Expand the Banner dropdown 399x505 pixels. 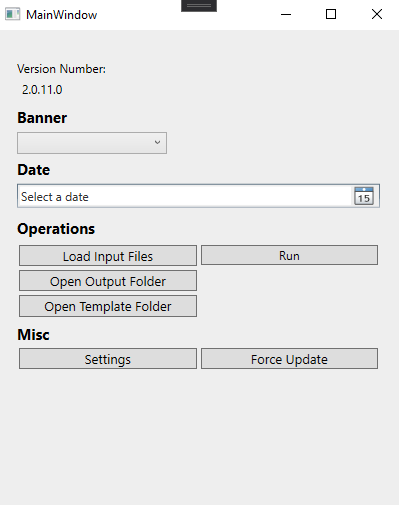click(92, 143)
